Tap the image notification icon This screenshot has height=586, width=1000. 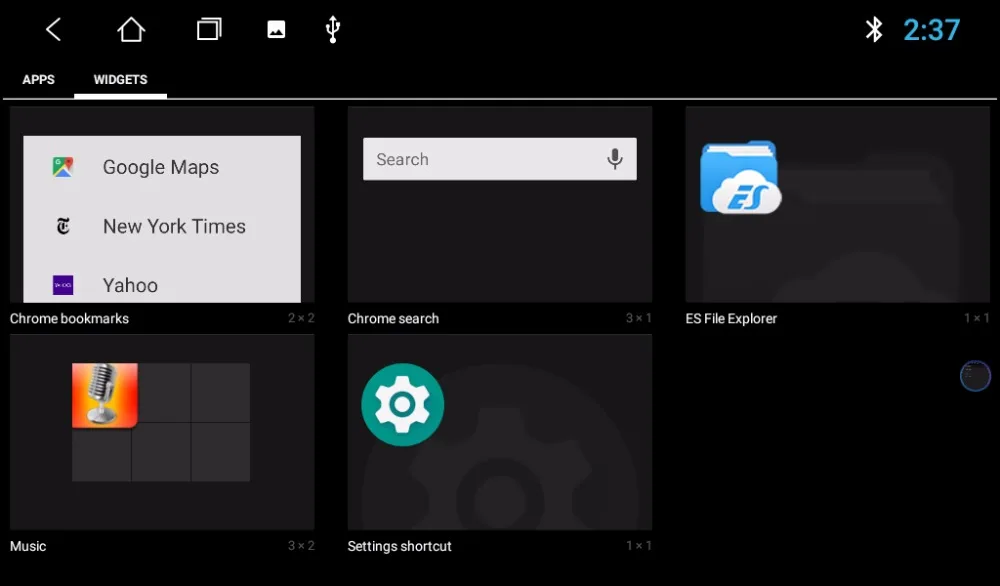(276, 29)
